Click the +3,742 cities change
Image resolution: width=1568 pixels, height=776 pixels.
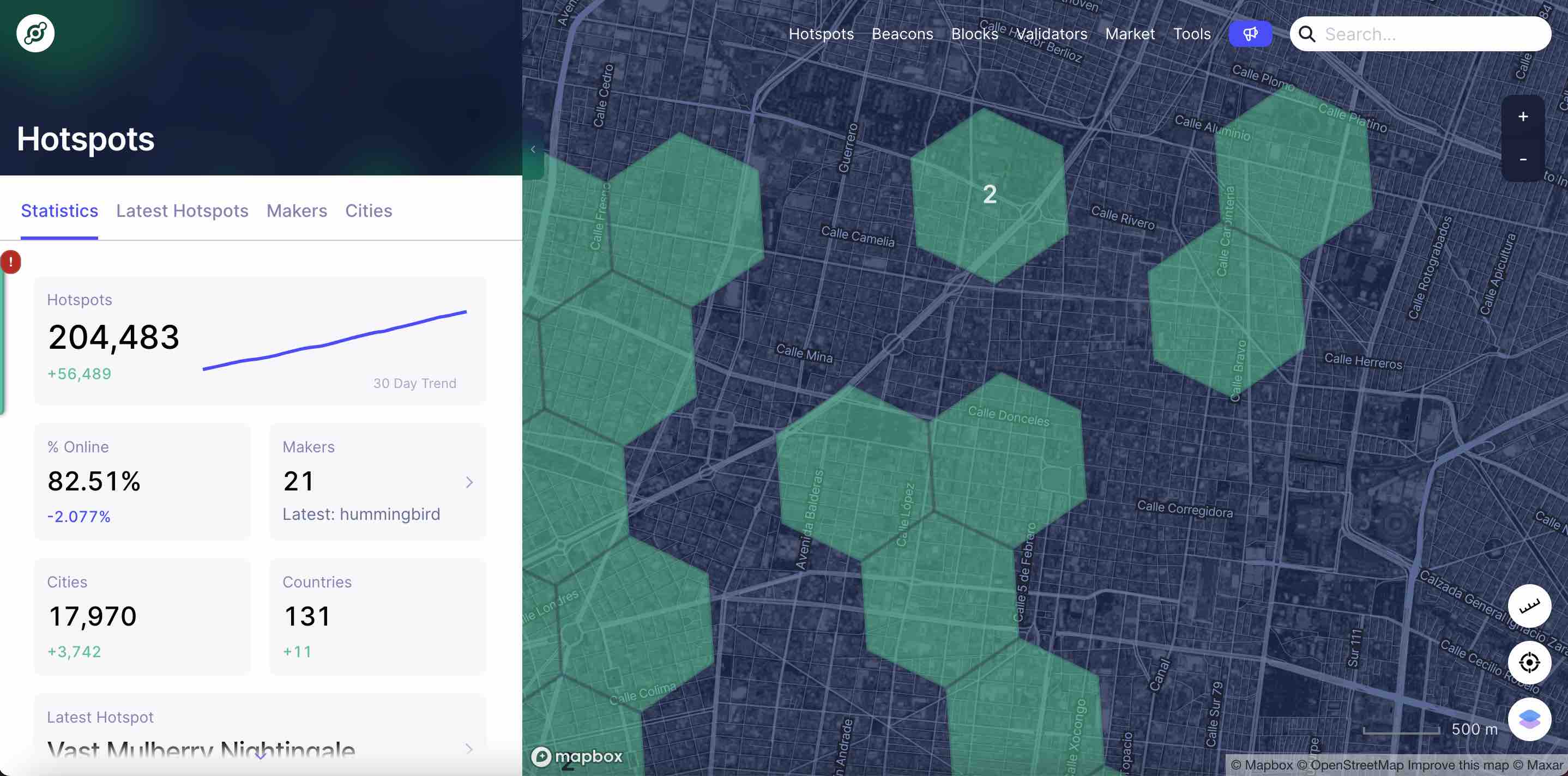(74, 652)
